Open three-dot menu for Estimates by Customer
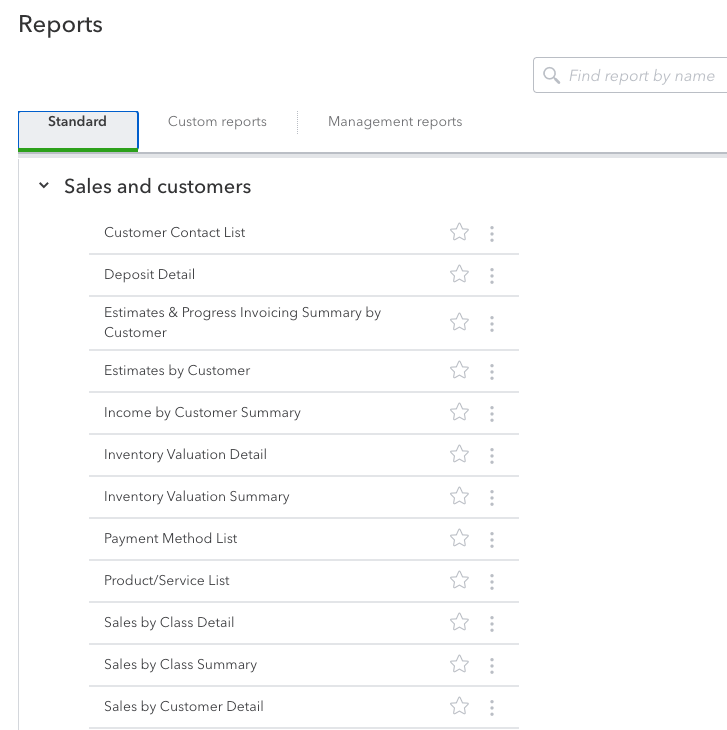This screenshot has width=727, height=730. [x=492, y=372]
